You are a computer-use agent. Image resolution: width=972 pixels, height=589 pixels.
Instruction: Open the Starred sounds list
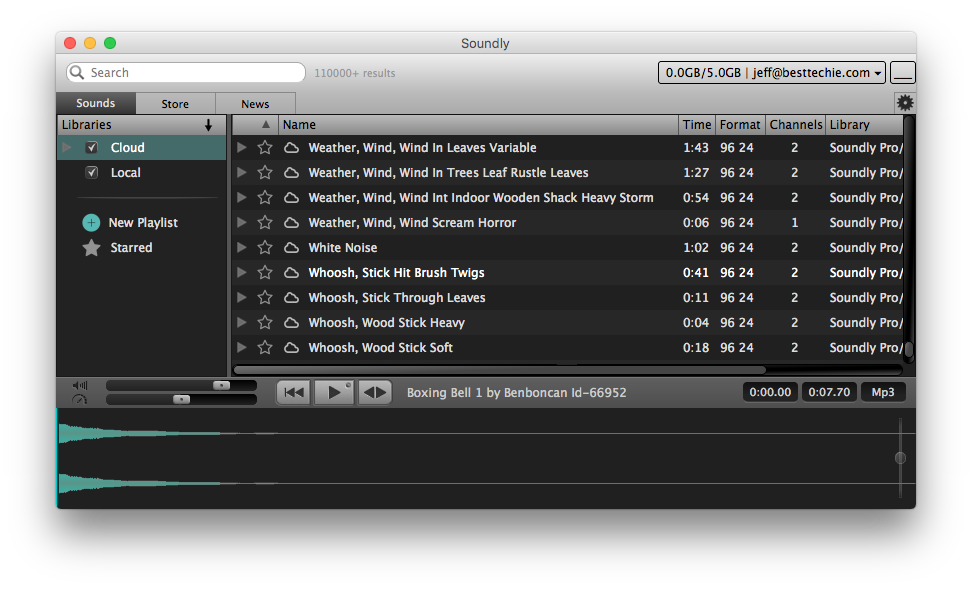[131, 248]
